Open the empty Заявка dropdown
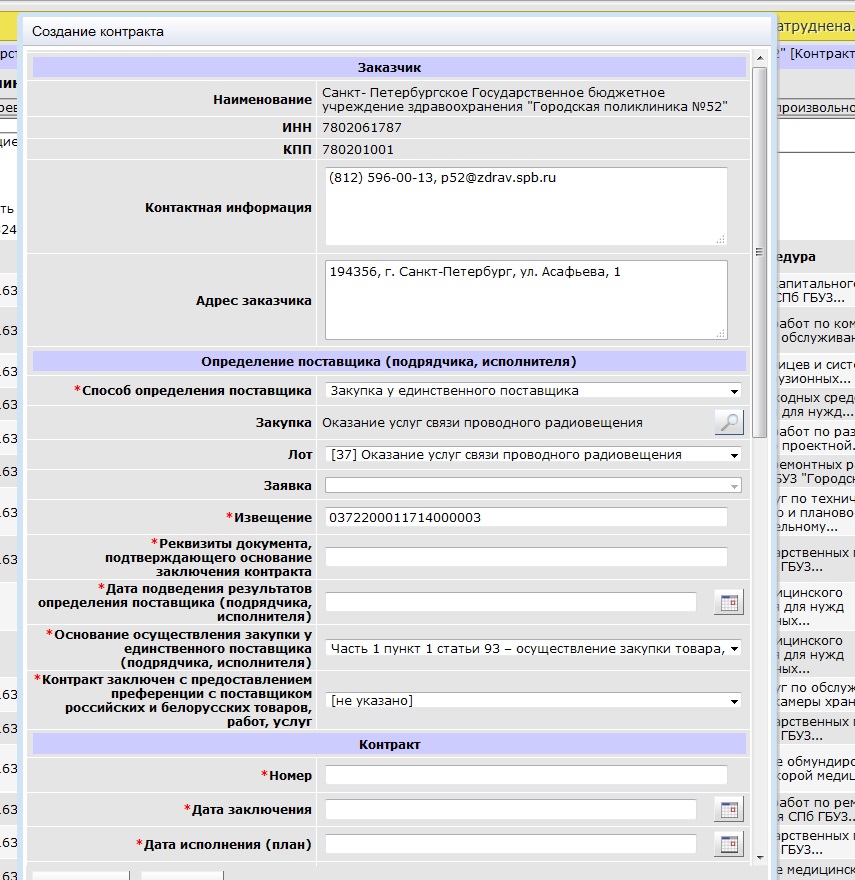Viewport: 855px width, 880px height. click(533, 485)
